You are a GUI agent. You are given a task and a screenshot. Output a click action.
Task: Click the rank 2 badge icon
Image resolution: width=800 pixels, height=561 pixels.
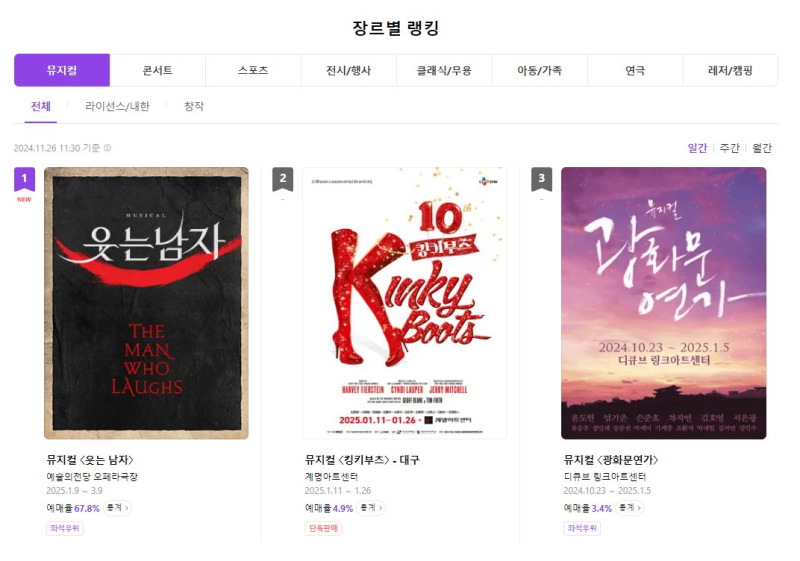coord(283,179)
